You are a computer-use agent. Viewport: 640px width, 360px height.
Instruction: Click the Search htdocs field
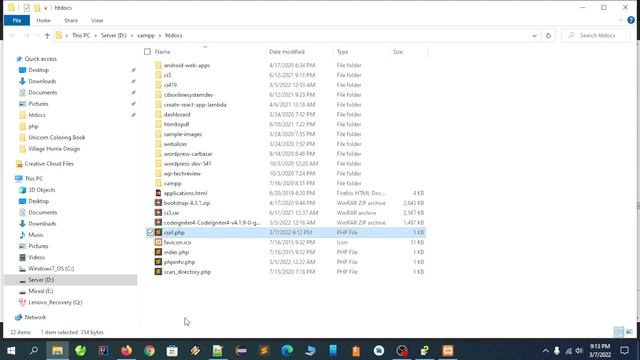pyautogui.click(x=596, y=36)
